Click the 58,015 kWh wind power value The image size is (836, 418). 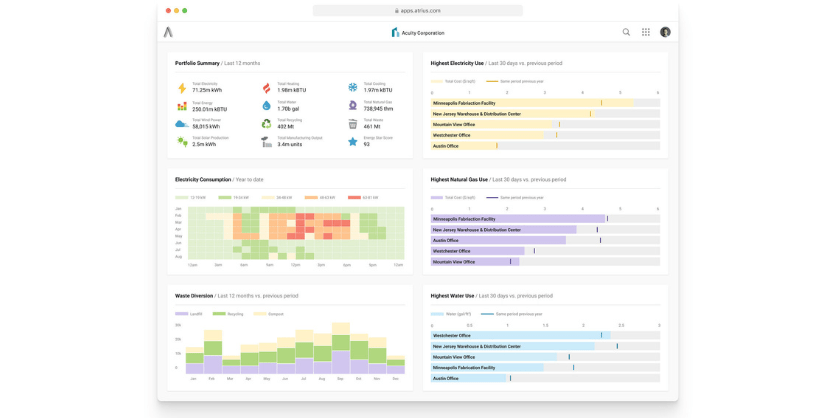tap(206, 127)
